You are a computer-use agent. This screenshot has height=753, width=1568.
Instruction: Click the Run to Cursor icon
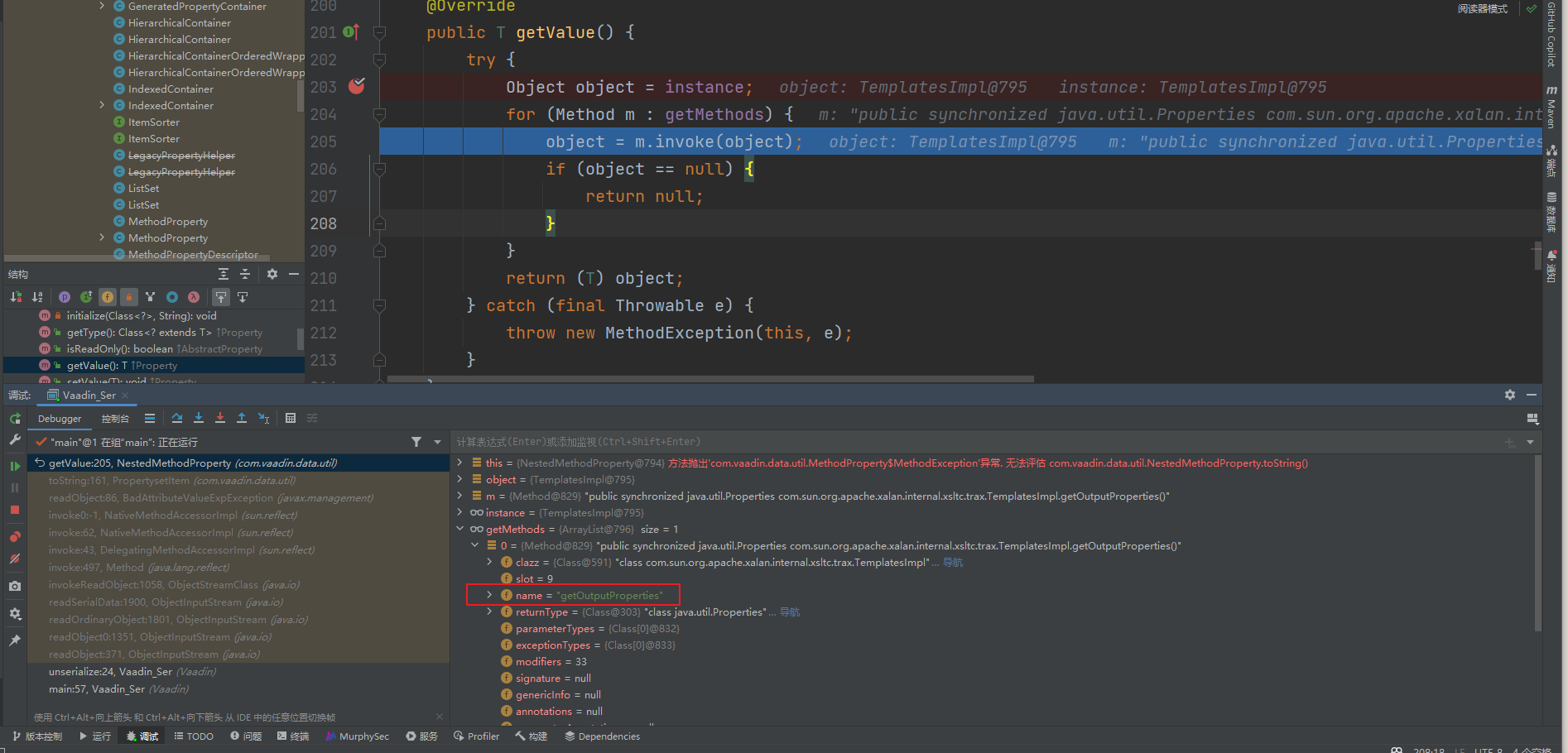click(263, 418)
